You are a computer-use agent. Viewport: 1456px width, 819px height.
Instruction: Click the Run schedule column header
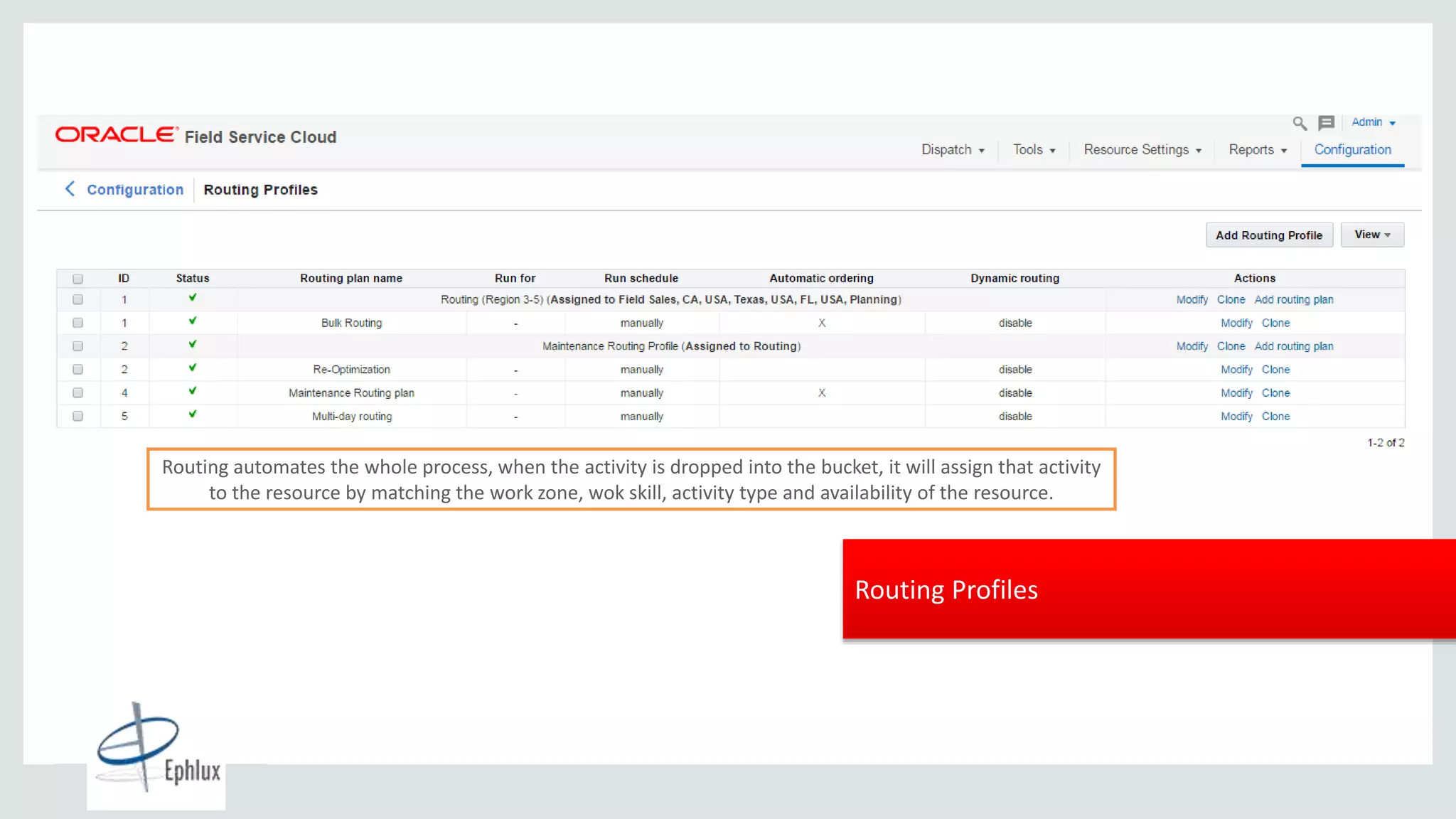click(x=641, y=279)
